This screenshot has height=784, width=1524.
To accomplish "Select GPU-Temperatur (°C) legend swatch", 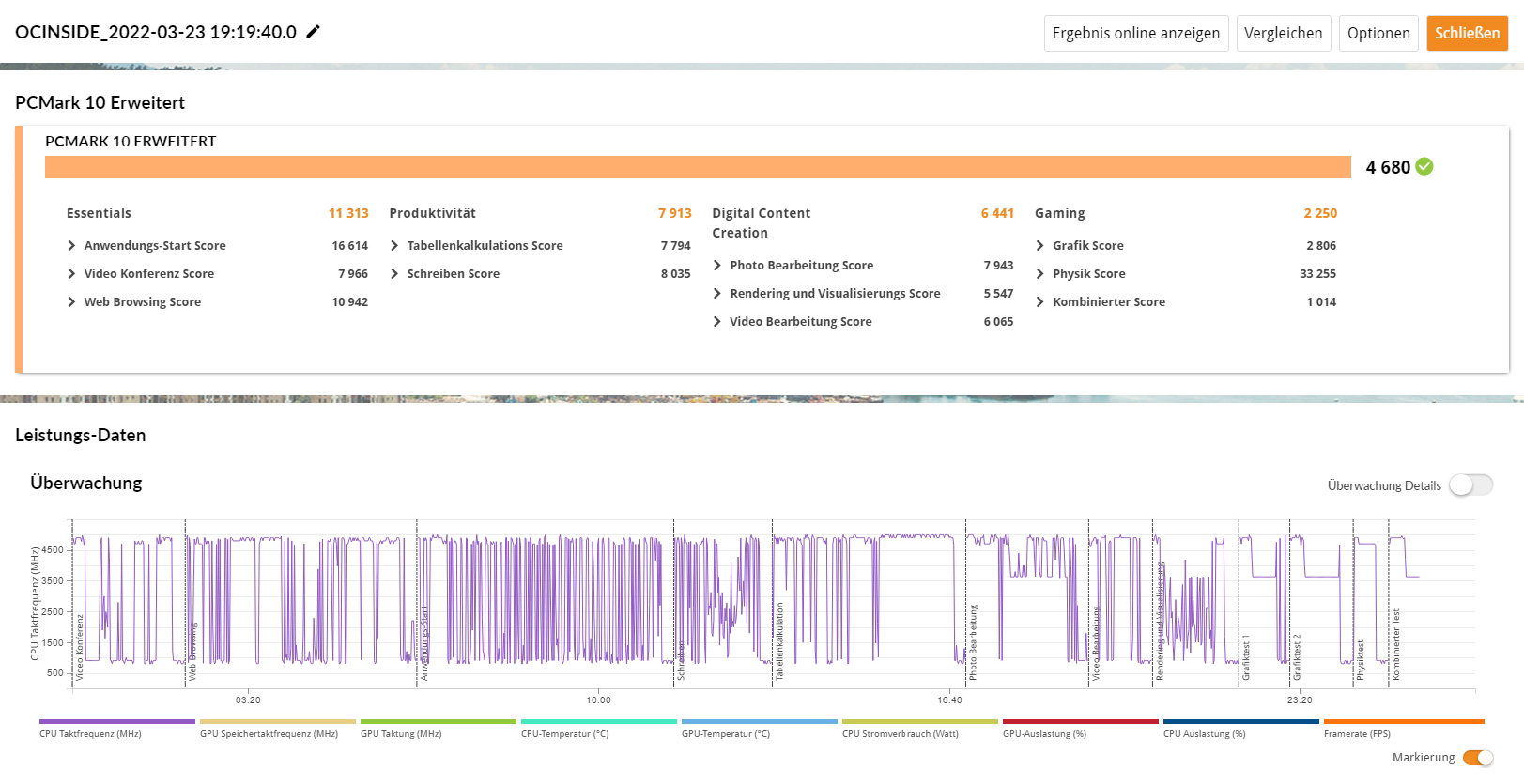I will [x=760, y=722].
